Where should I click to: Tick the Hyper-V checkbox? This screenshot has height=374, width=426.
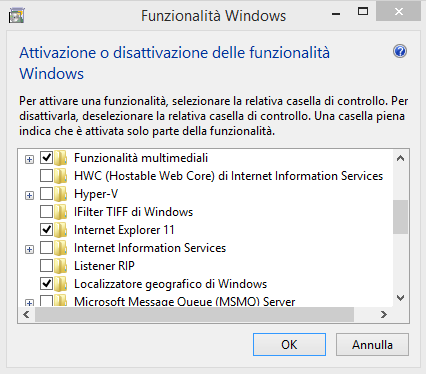[46, 193]
